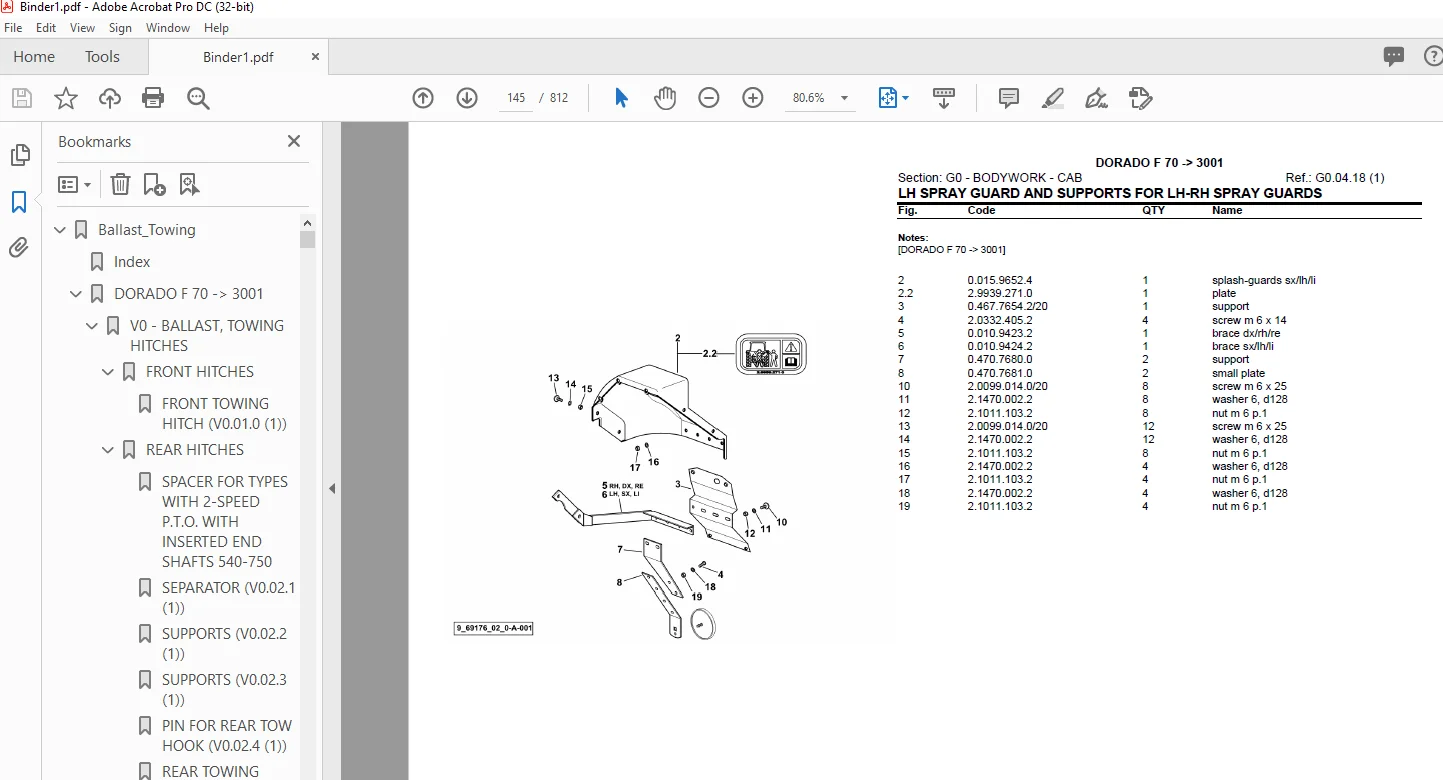Go to next page arrow

point(467,98)
